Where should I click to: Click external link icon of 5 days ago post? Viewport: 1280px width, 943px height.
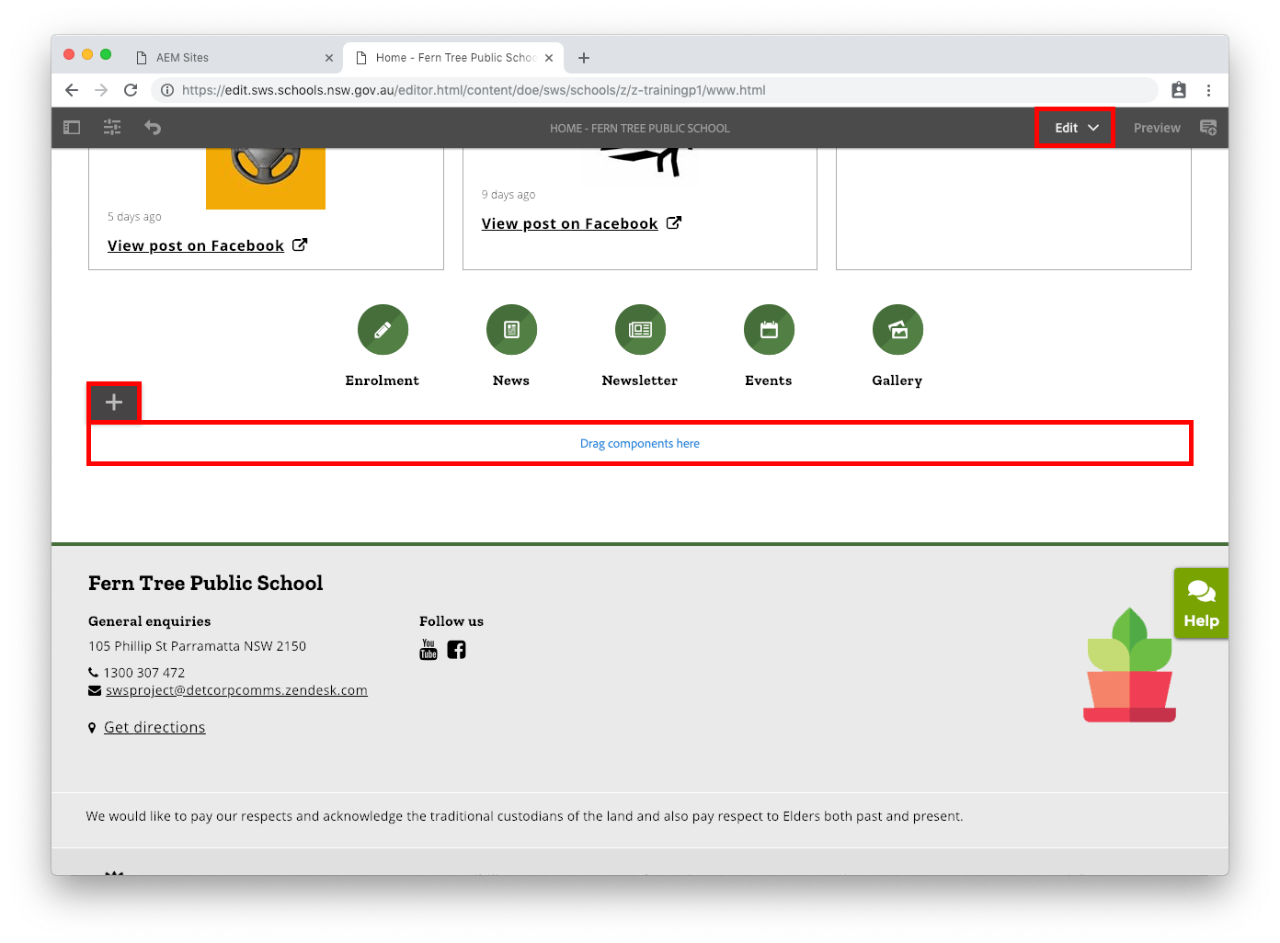(300, 245)
